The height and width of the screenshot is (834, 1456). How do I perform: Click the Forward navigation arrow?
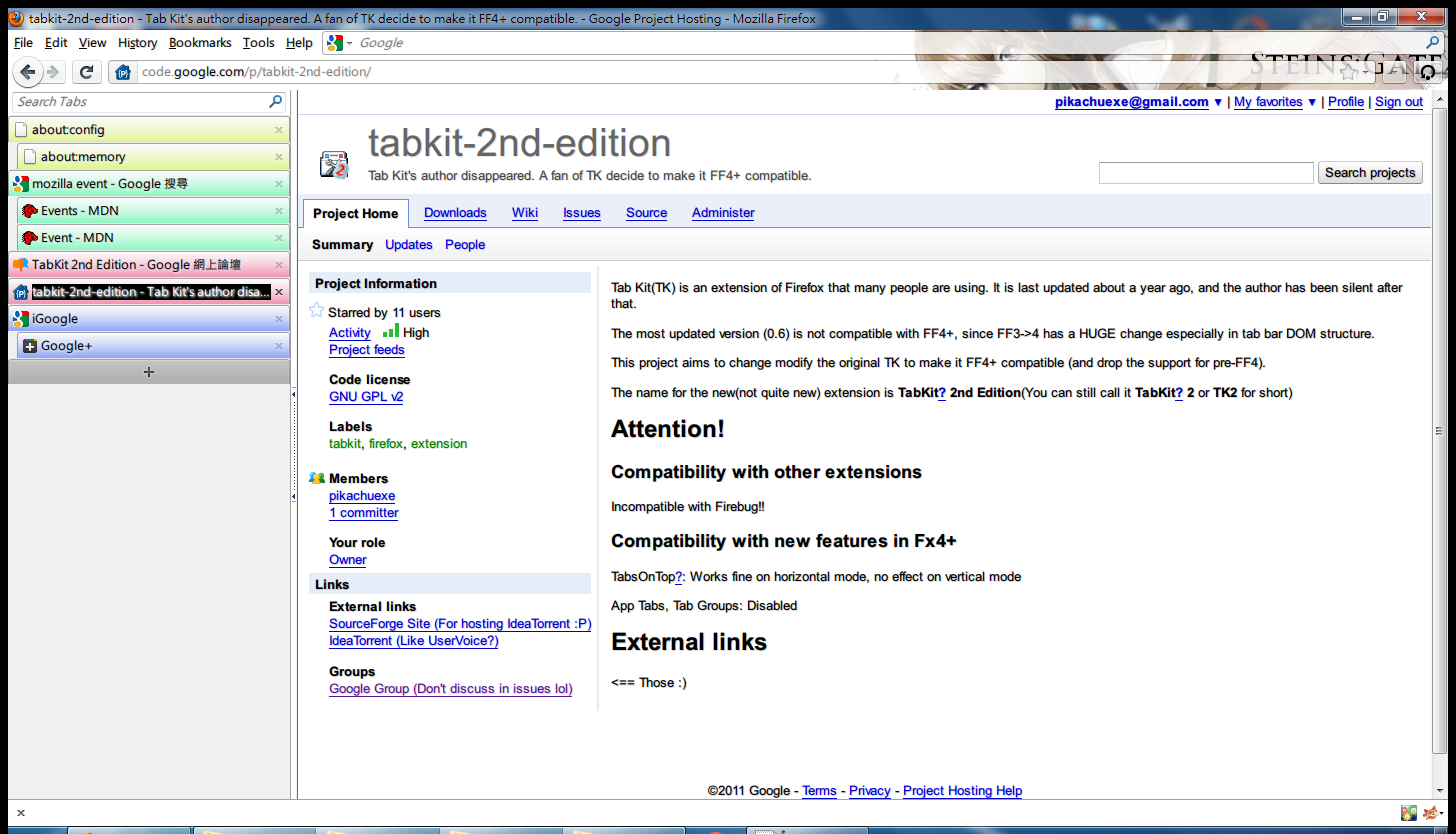click(52, 72)
